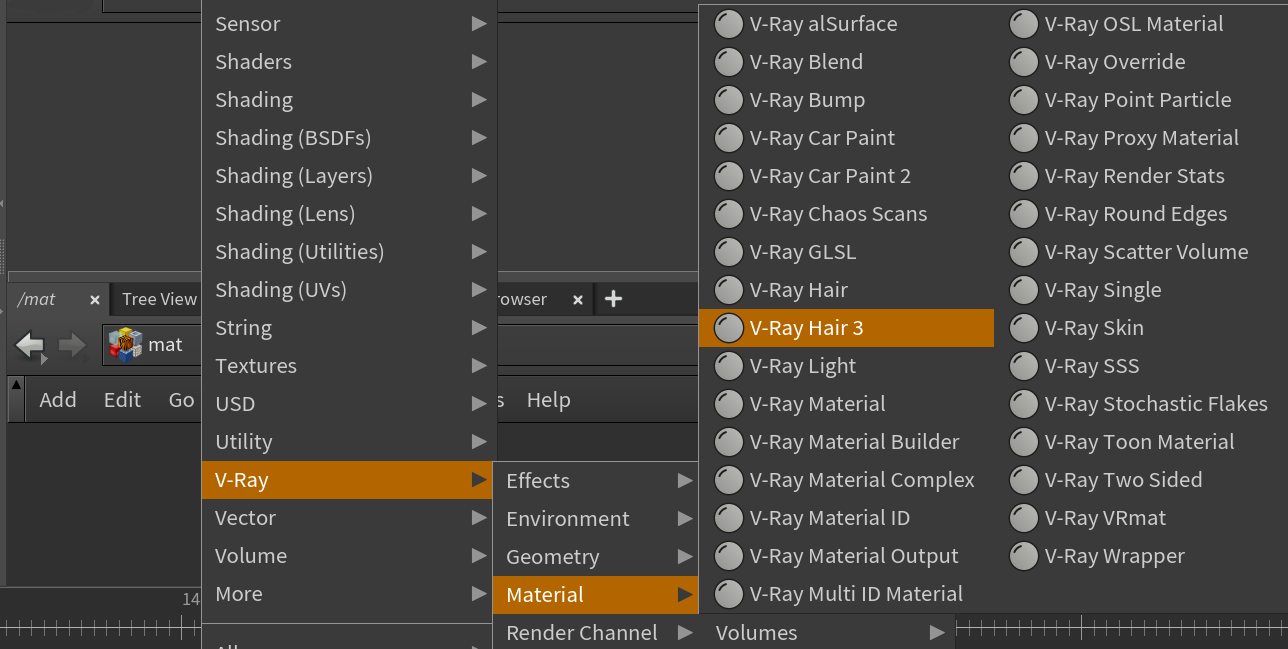
Task: Open the Render Channel submenu
Action: pyautogui.click(x=596, y=633)
